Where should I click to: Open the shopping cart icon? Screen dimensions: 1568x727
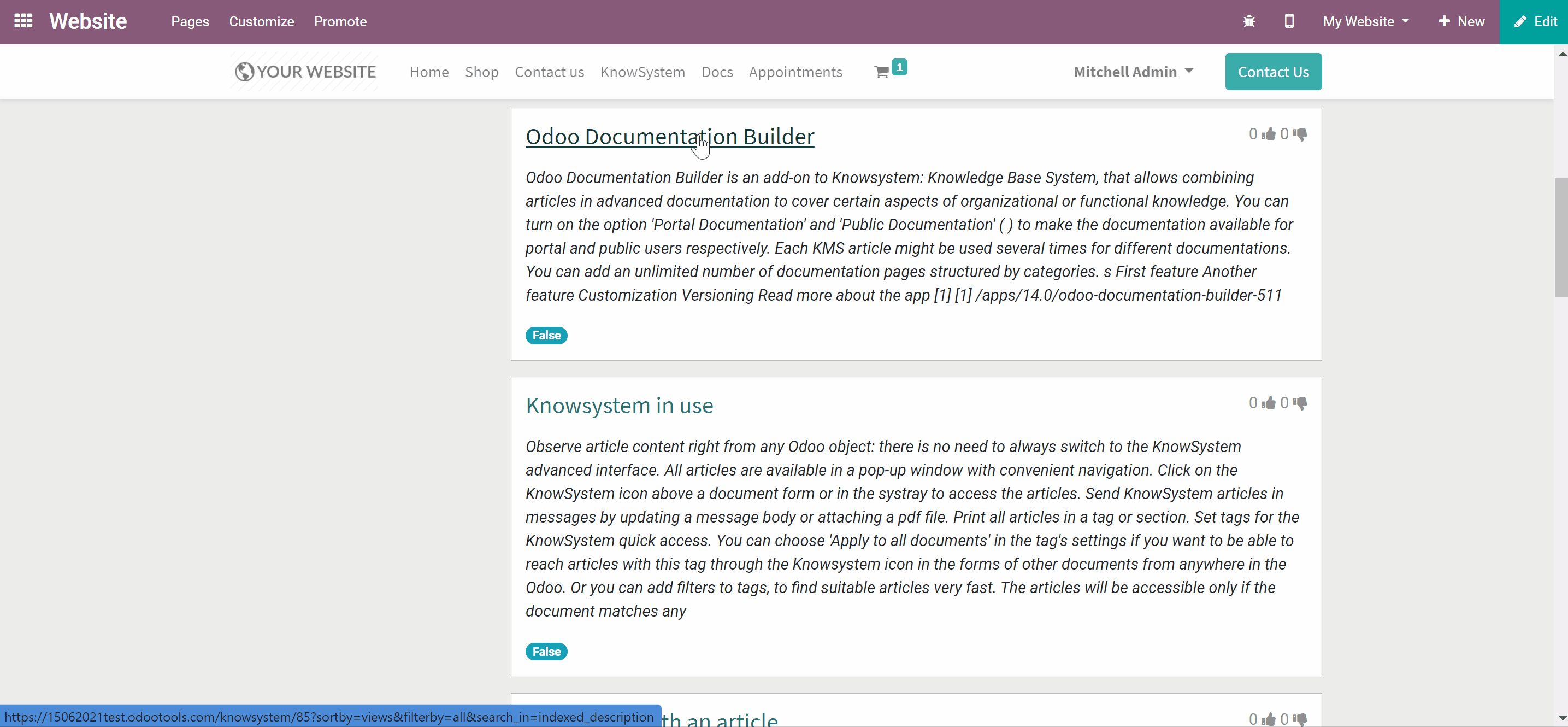pos(881,72)
